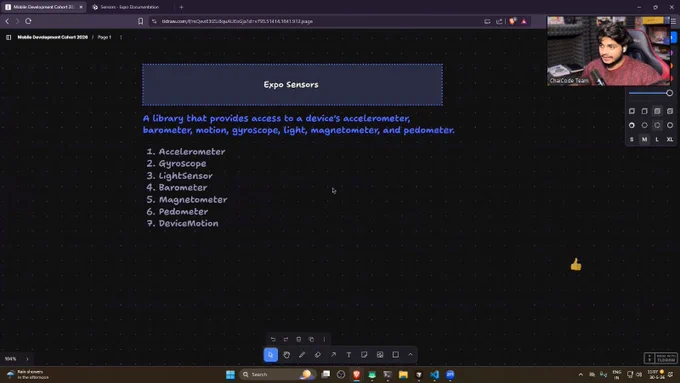This screenshot has height=383, width=680.
Task: Click the taskbar Search box
Action: tap(277, 374)
